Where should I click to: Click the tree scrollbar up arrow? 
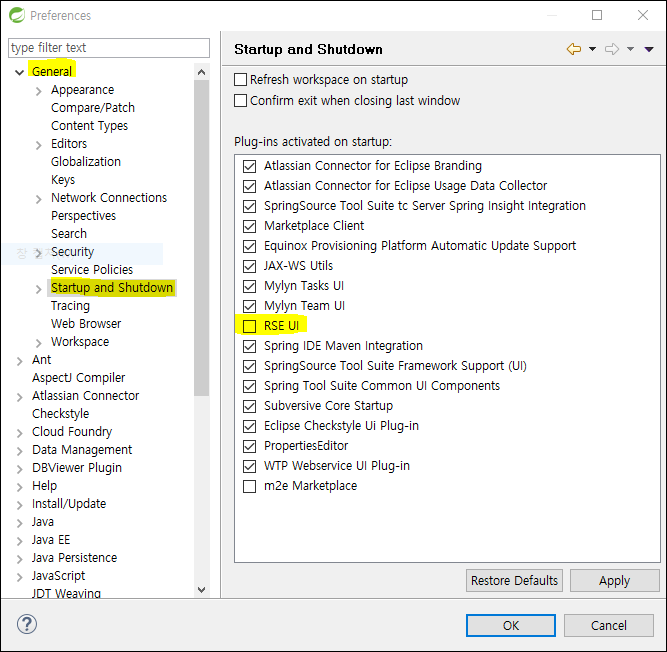[x=202, y=72]
